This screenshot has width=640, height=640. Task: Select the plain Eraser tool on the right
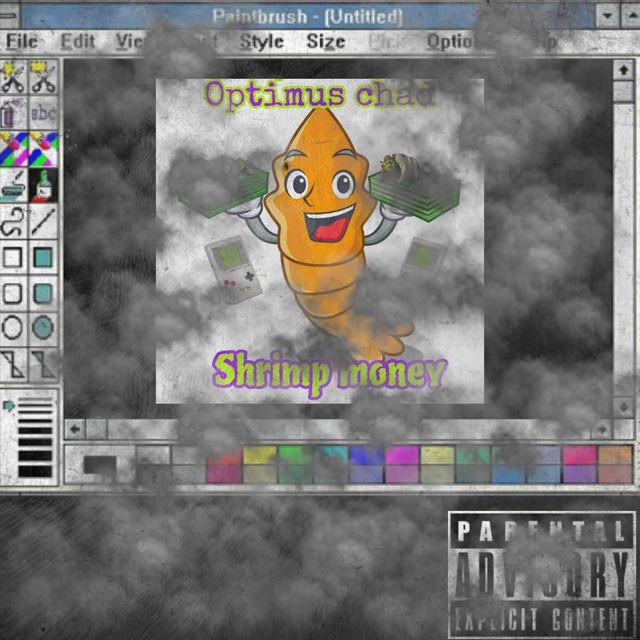click(43, 149)
